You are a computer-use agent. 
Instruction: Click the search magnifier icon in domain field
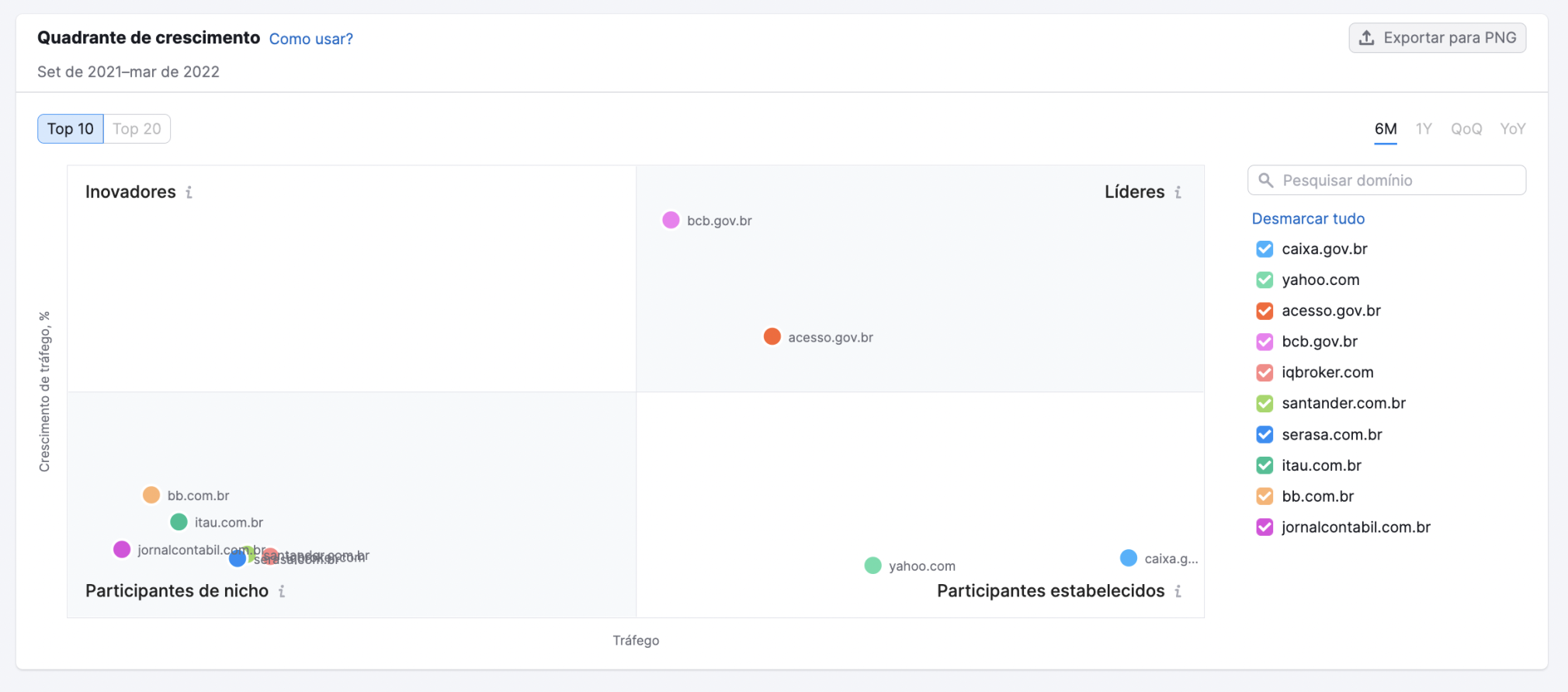click(1266, 180)
